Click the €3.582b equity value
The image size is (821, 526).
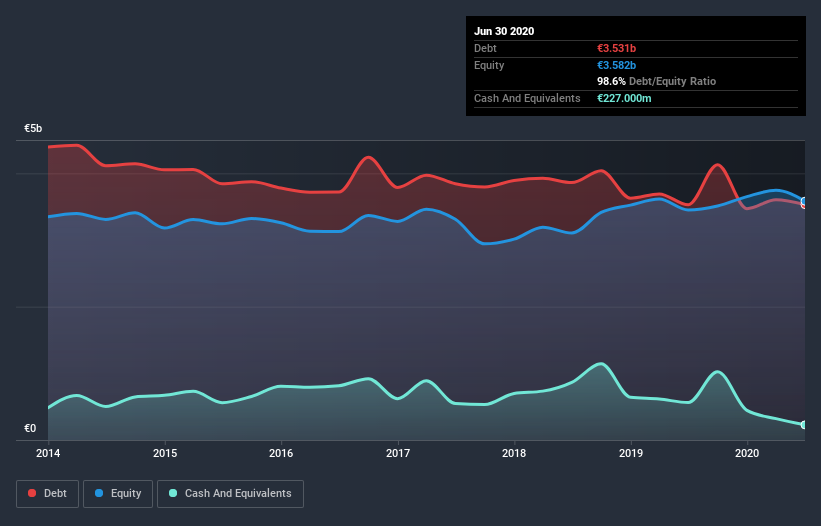[x=616, y=65]
